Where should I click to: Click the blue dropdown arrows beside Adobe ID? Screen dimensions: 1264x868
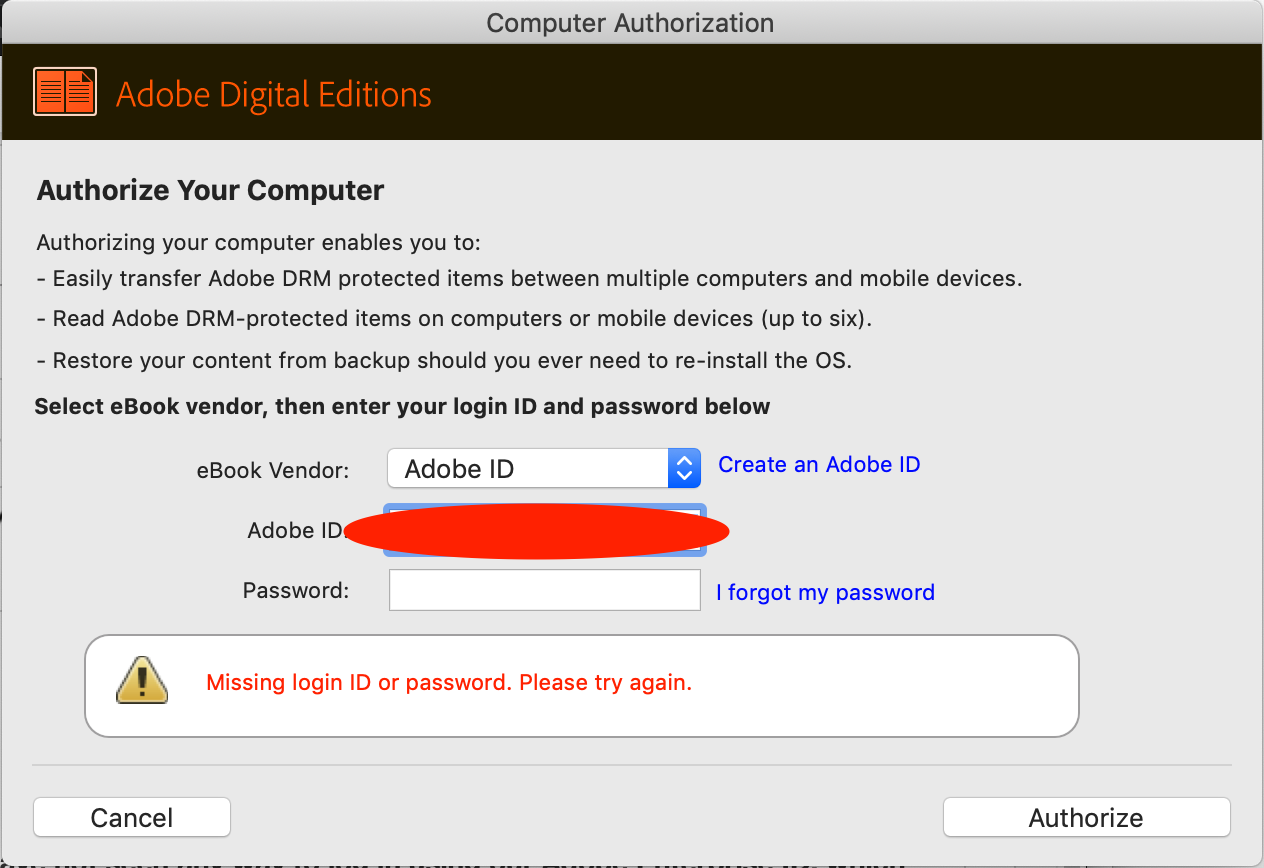click(x=684, y=467)
